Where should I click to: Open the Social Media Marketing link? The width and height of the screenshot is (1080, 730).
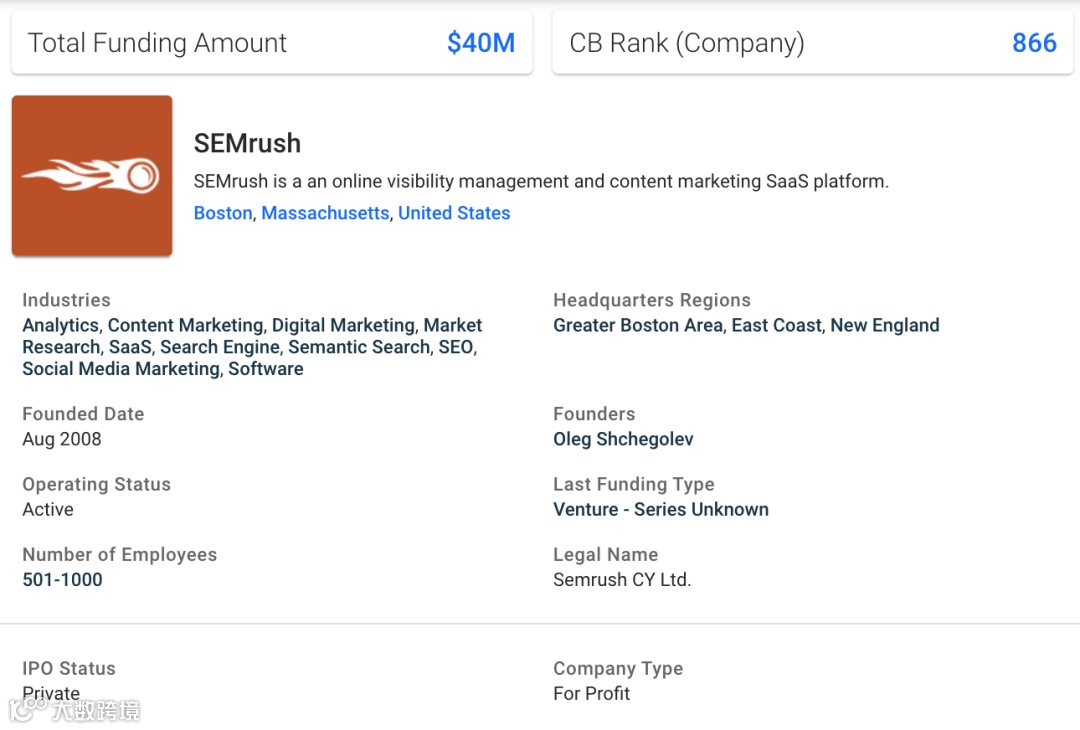tap(121, 369)
